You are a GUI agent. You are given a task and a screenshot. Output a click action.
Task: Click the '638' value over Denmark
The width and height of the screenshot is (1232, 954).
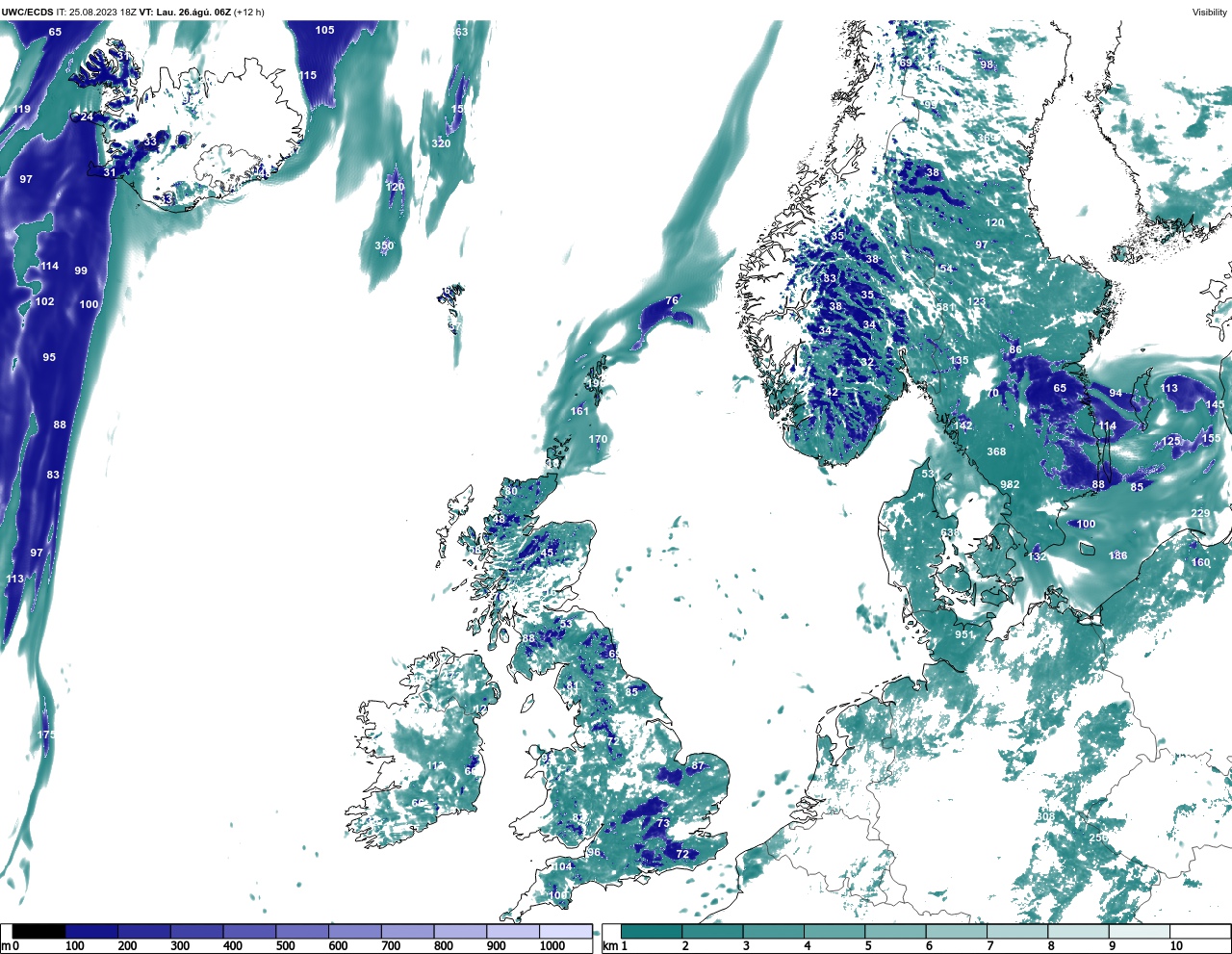point(950,532)
